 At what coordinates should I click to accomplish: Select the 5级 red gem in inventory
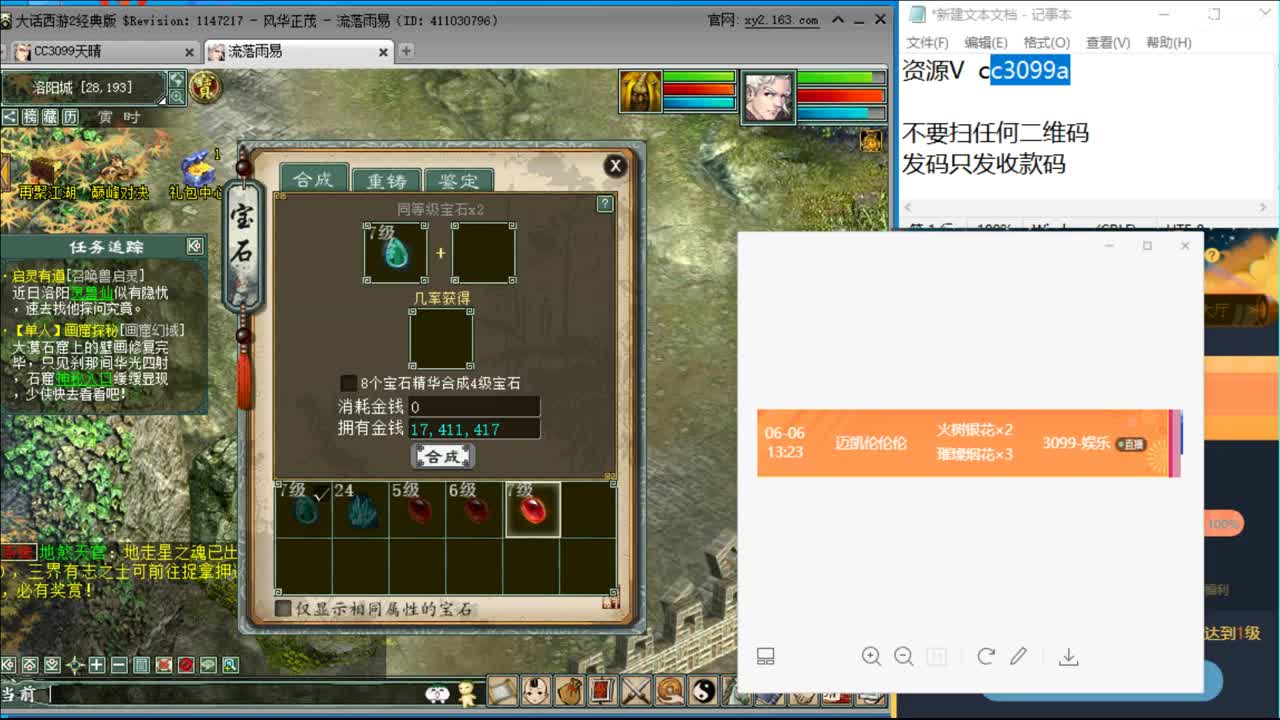tap(418, 509)
